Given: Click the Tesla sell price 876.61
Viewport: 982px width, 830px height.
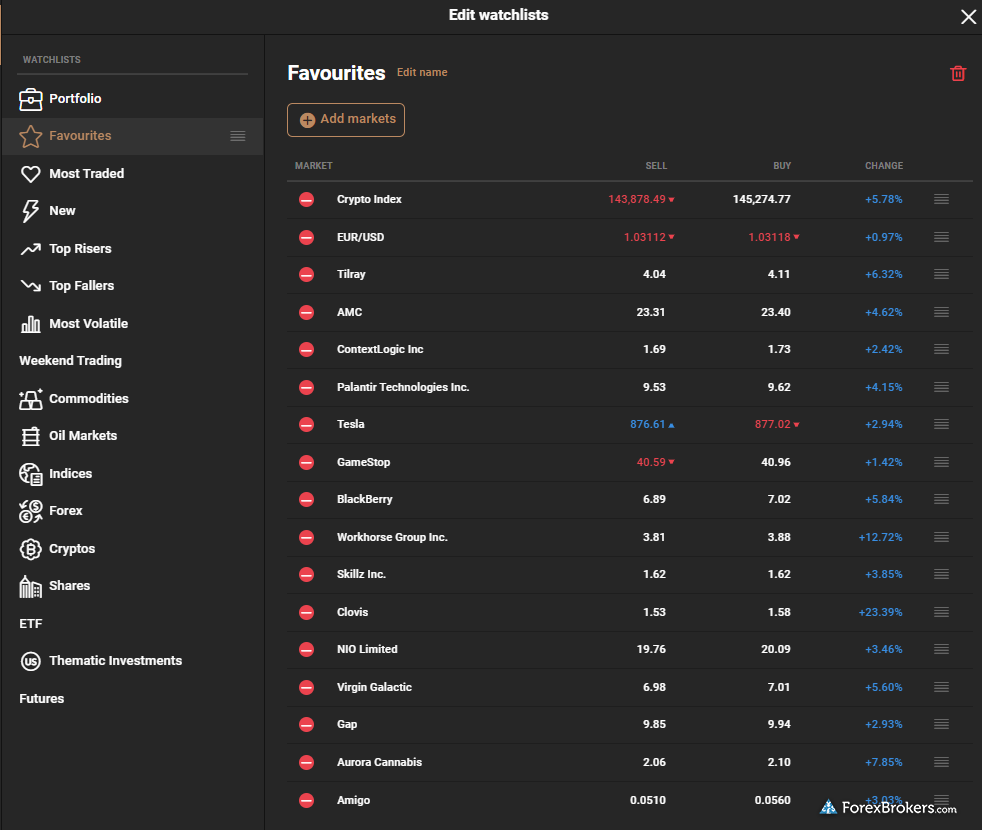Looking at the screenshot, I should click(648, 424).
